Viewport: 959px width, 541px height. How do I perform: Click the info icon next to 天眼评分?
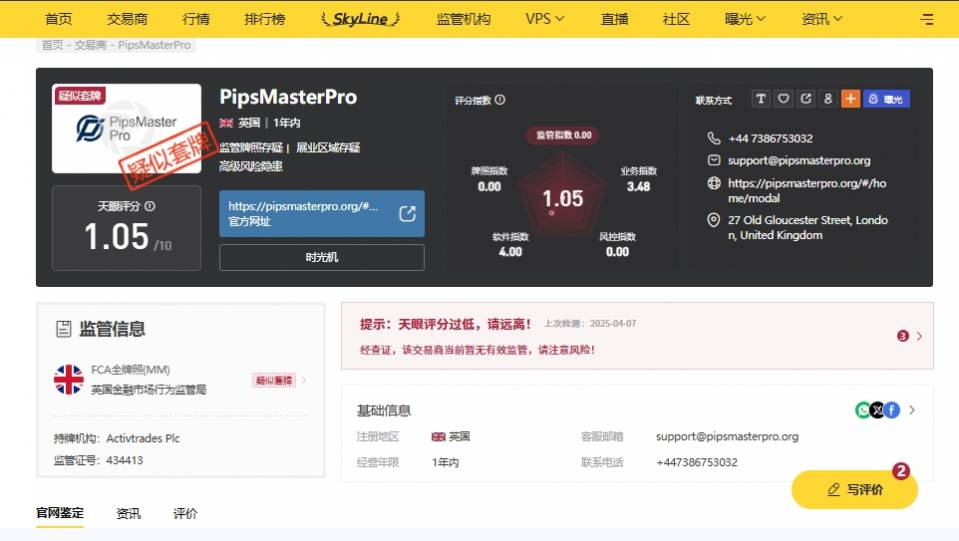pos(150,206)
